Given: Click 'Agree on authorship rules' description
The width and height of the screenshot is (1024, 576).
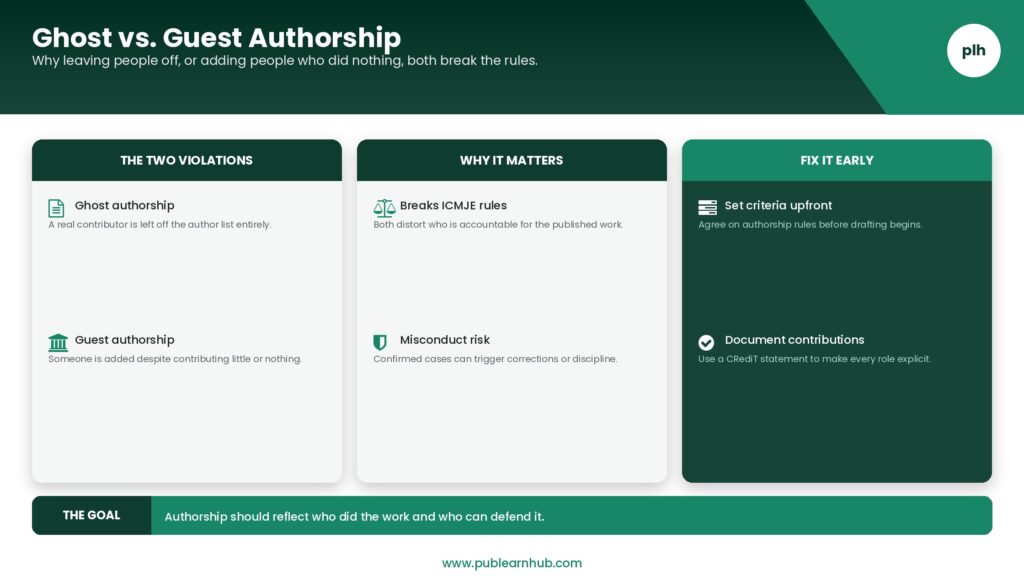Looking at the screenshot, I should pos(810,225).
